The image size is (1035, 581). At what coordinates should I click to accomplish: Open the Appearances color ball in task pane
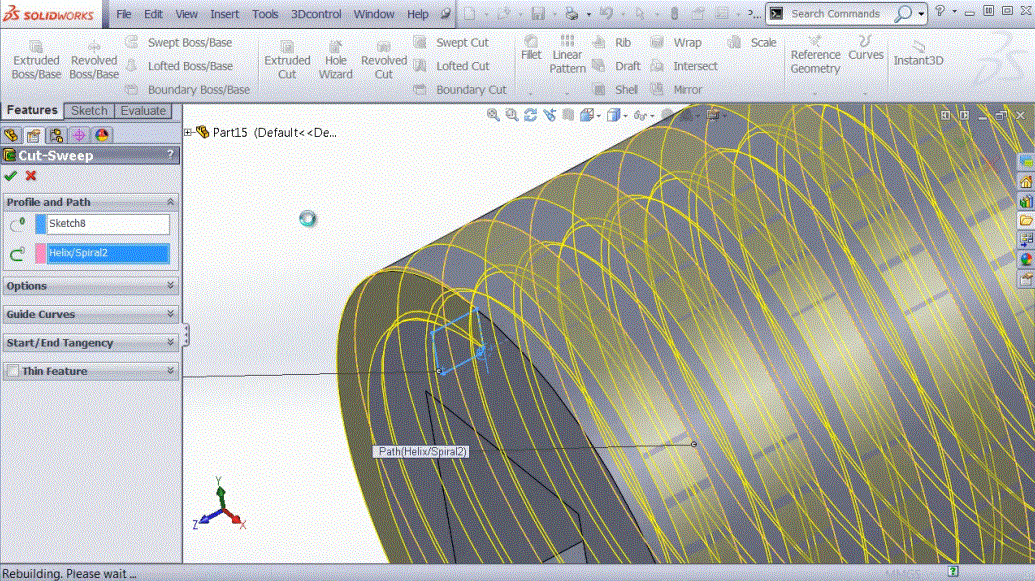[x=1025, y=259]
